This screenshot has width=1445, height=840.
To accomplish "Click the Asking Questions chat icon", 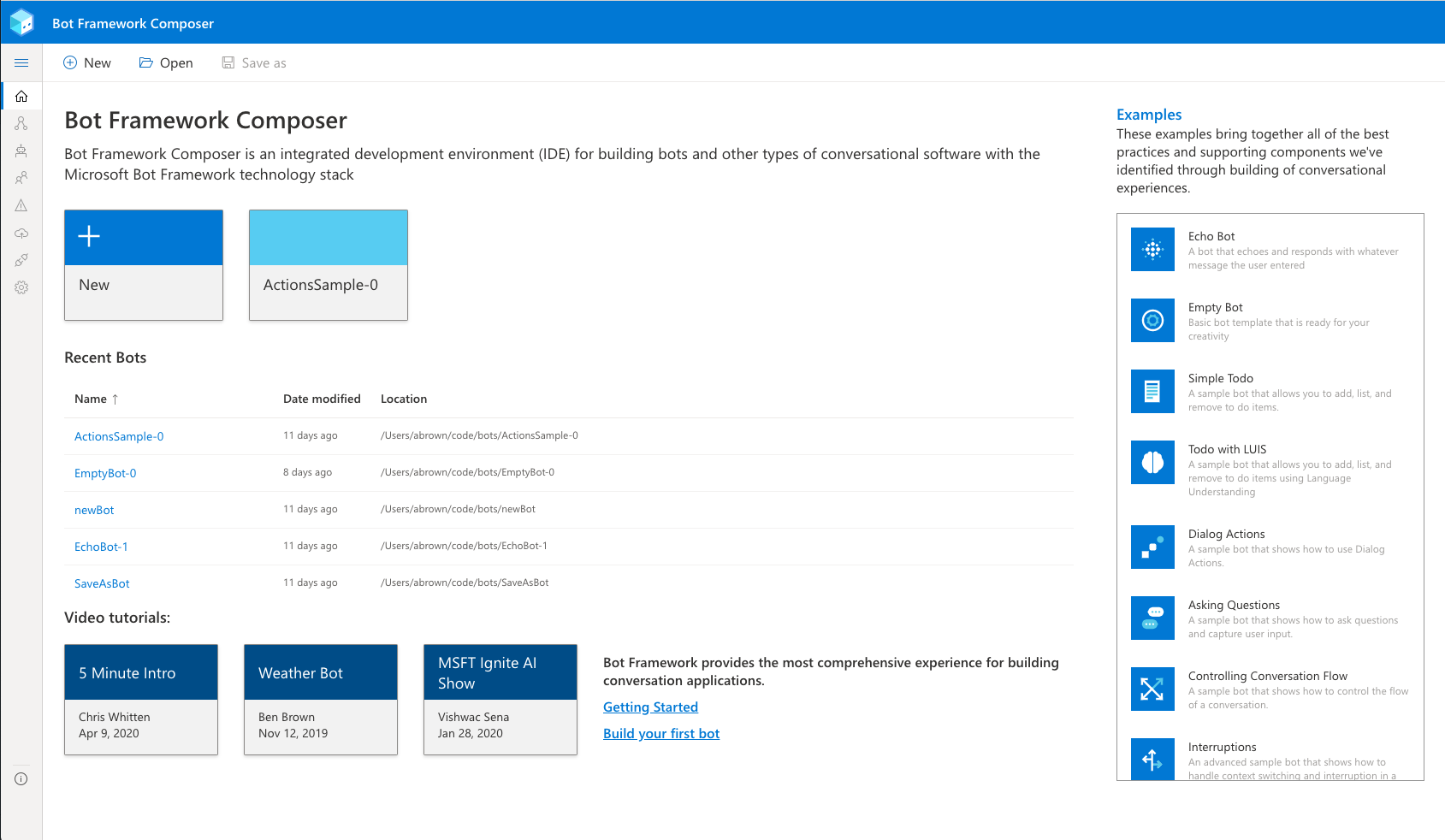I will [1152, 618].
